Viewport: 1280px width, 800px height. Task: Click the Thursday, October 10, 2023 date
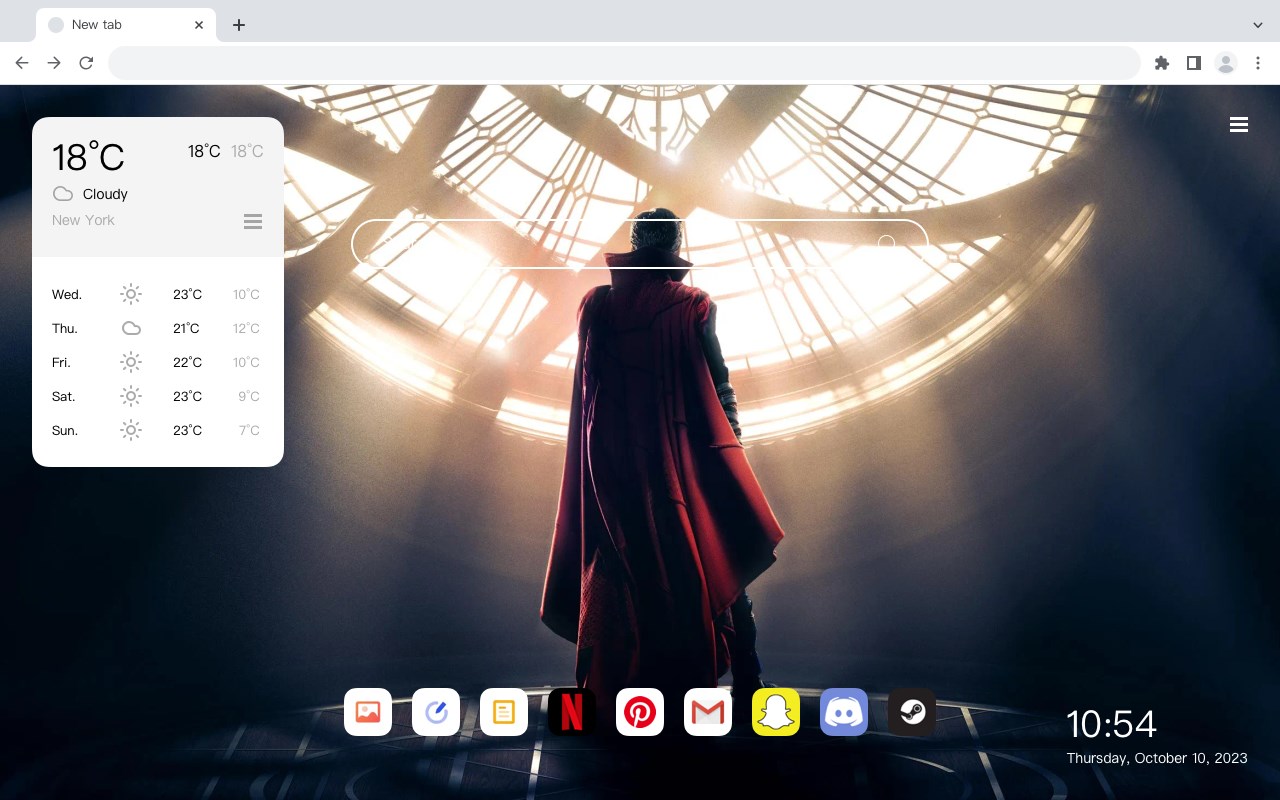pyautogui.click(x=1157, y=758)
